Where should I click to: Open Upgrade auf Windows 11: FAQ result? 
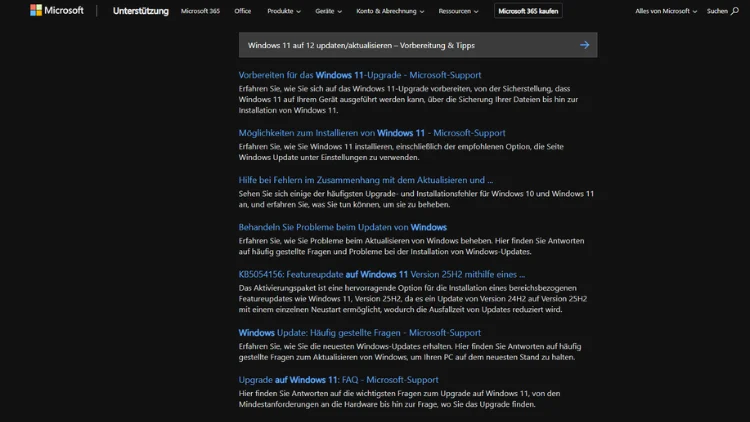tap(338, 380)
